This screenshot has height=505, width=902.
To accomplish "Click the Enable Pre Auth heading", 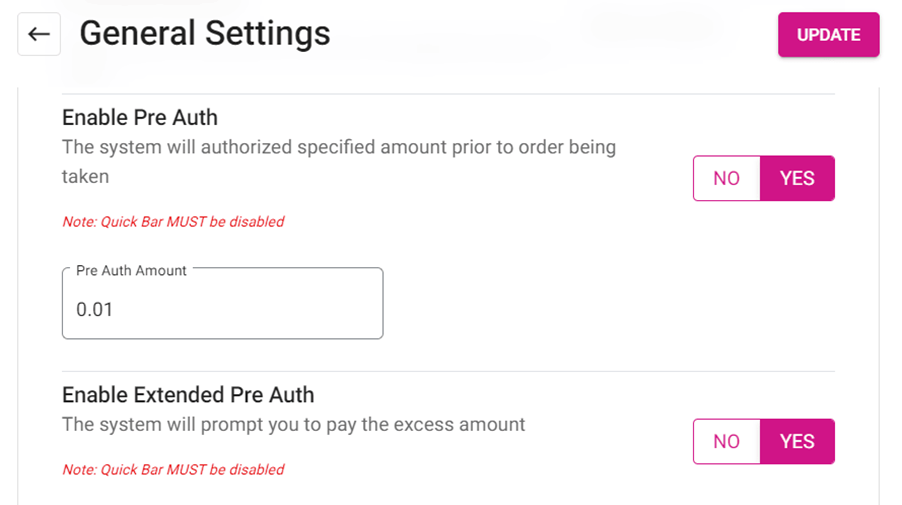I will [140, 117].
